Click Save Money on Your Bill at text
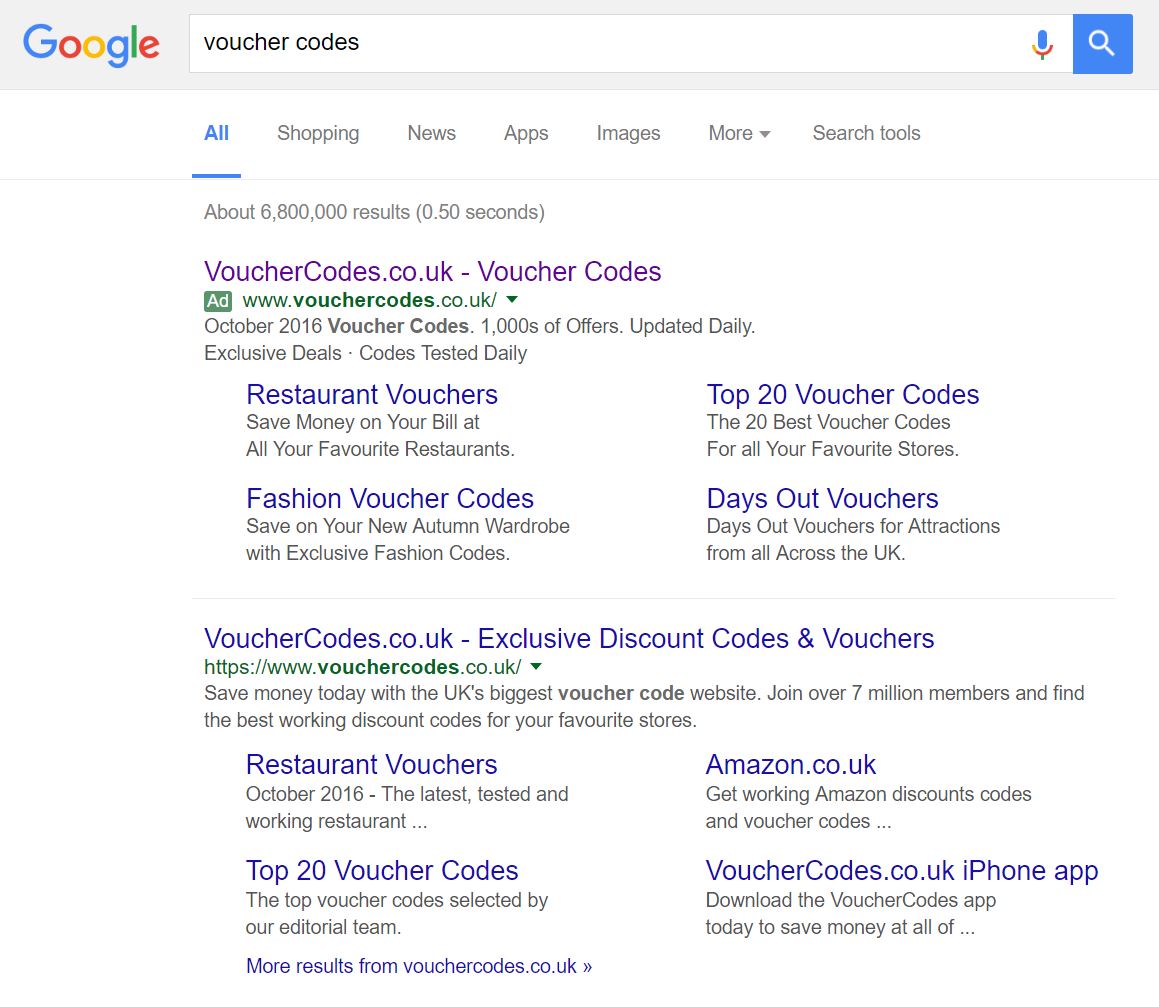This screenshot has width=1159, height=1007. pyautogui.click(x=363, y=422)
